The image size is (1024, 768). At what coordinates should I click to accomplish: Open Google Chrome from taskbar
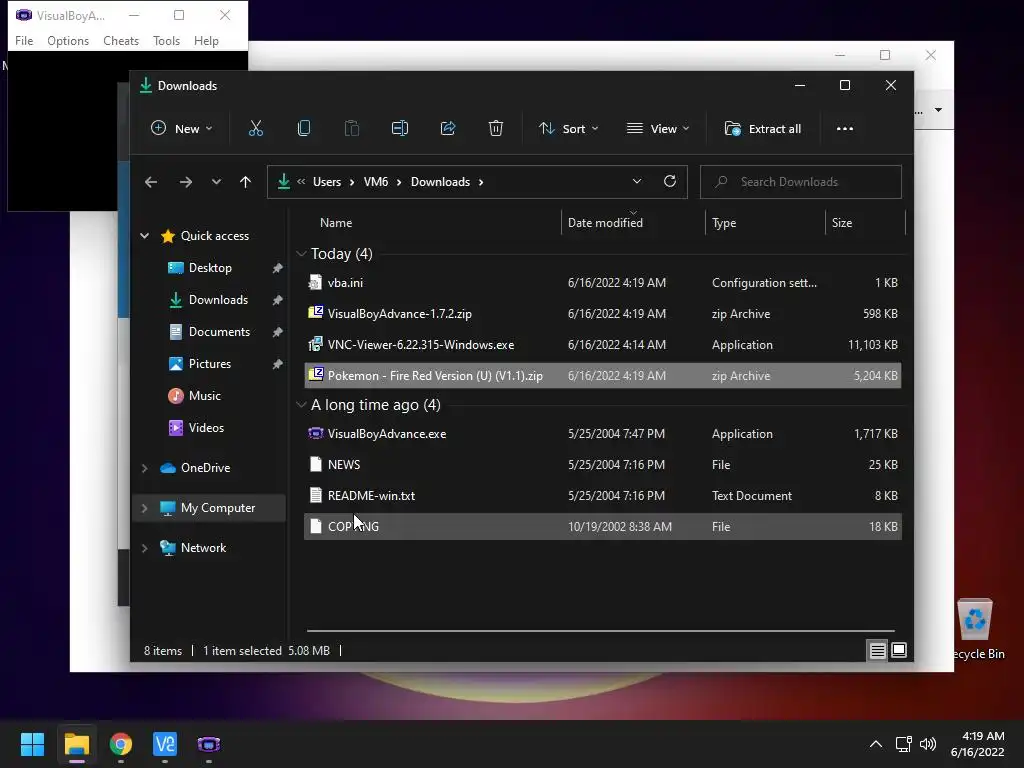pyautogui.click(x=121, y=744)
